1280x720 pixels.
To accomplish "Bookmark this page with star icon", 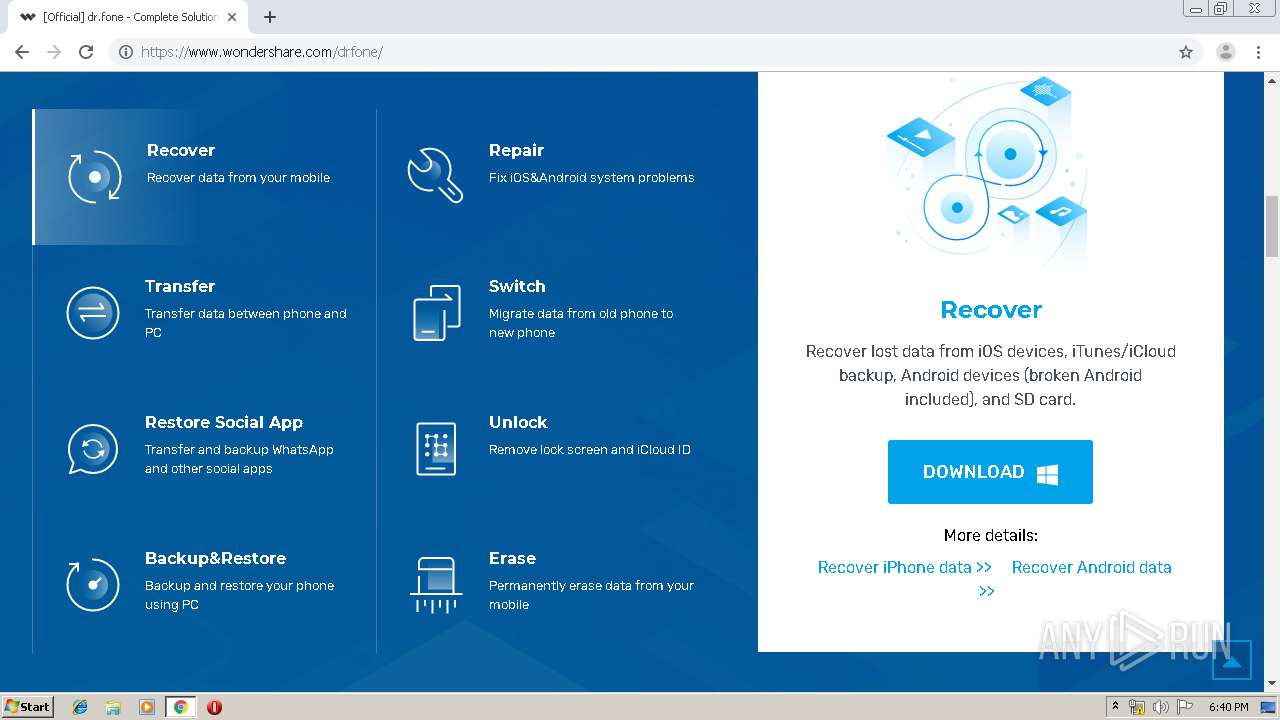I will coord(1186,52).
